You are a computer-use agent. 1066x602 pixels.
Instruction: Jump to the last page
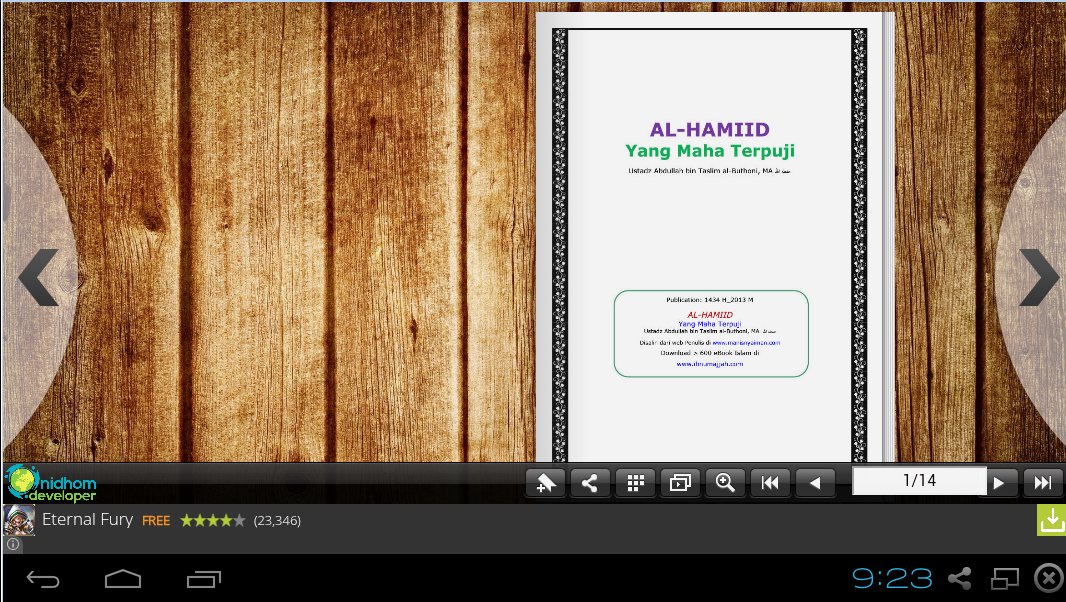coord(1042,483)
